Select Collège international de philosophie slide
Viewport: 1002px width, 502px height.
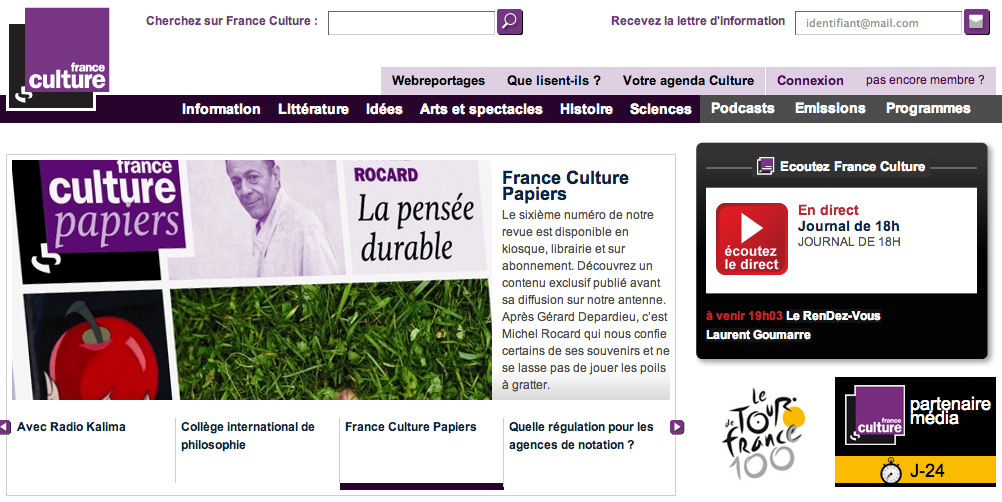click(x=248, y=436)
